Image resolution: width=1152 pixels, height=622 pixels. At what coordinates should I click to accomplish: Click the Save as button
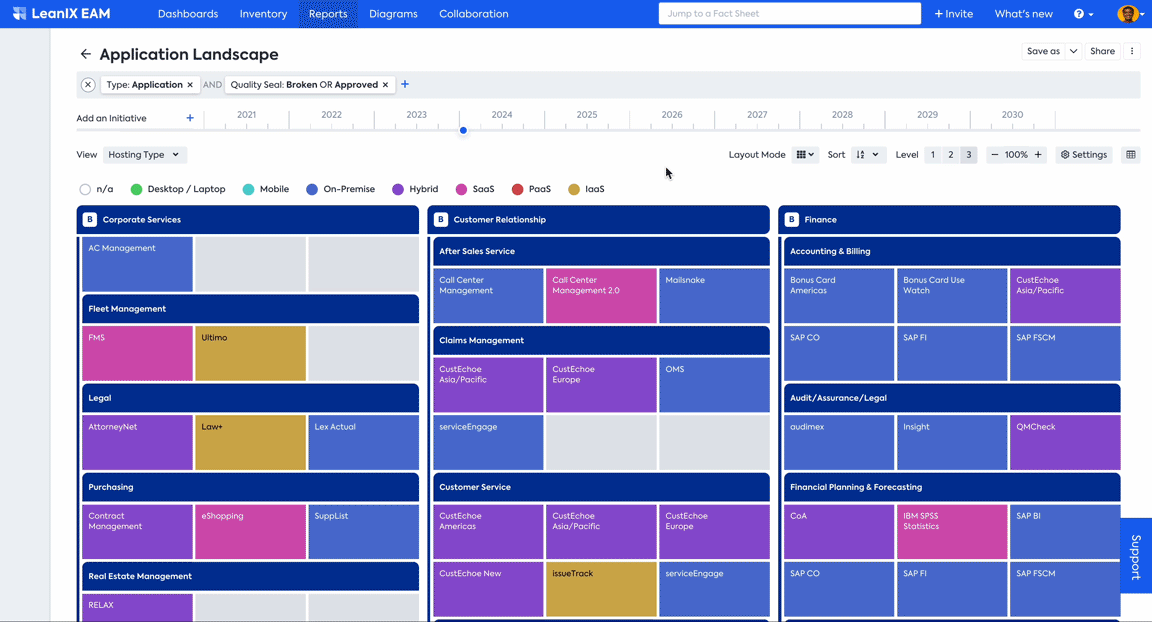click(x=1043, y=51)
